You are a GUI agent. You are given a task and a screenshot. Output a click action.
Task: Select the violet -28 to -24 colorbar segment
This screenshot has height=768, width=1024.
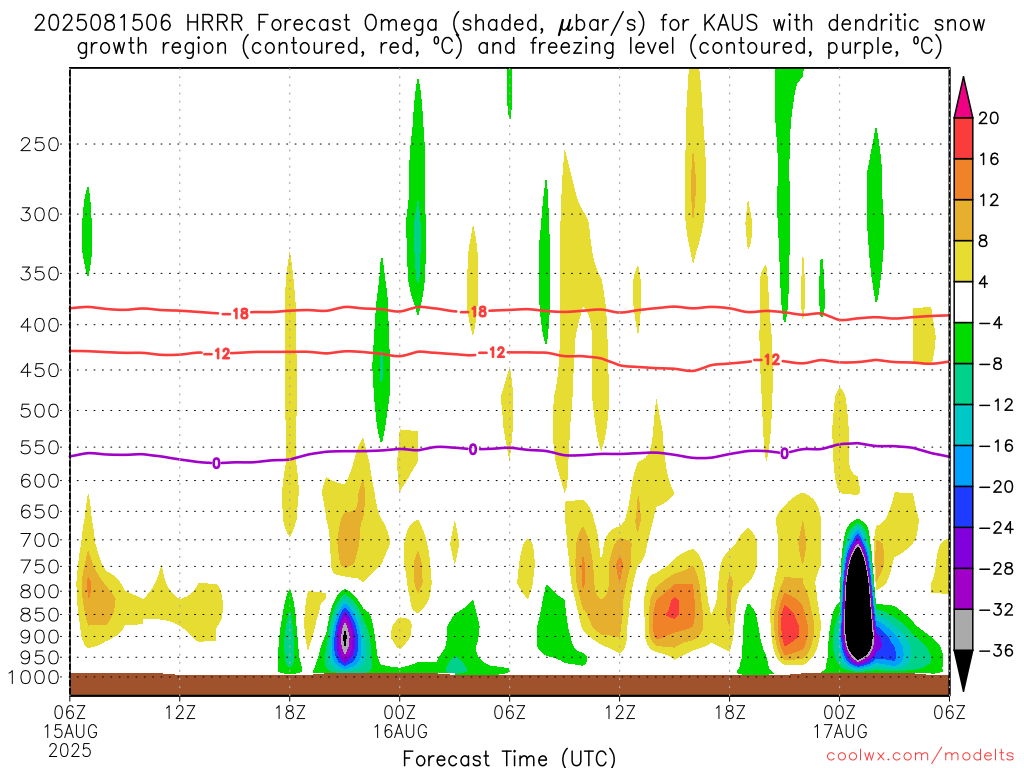click(x=963, y=548)
